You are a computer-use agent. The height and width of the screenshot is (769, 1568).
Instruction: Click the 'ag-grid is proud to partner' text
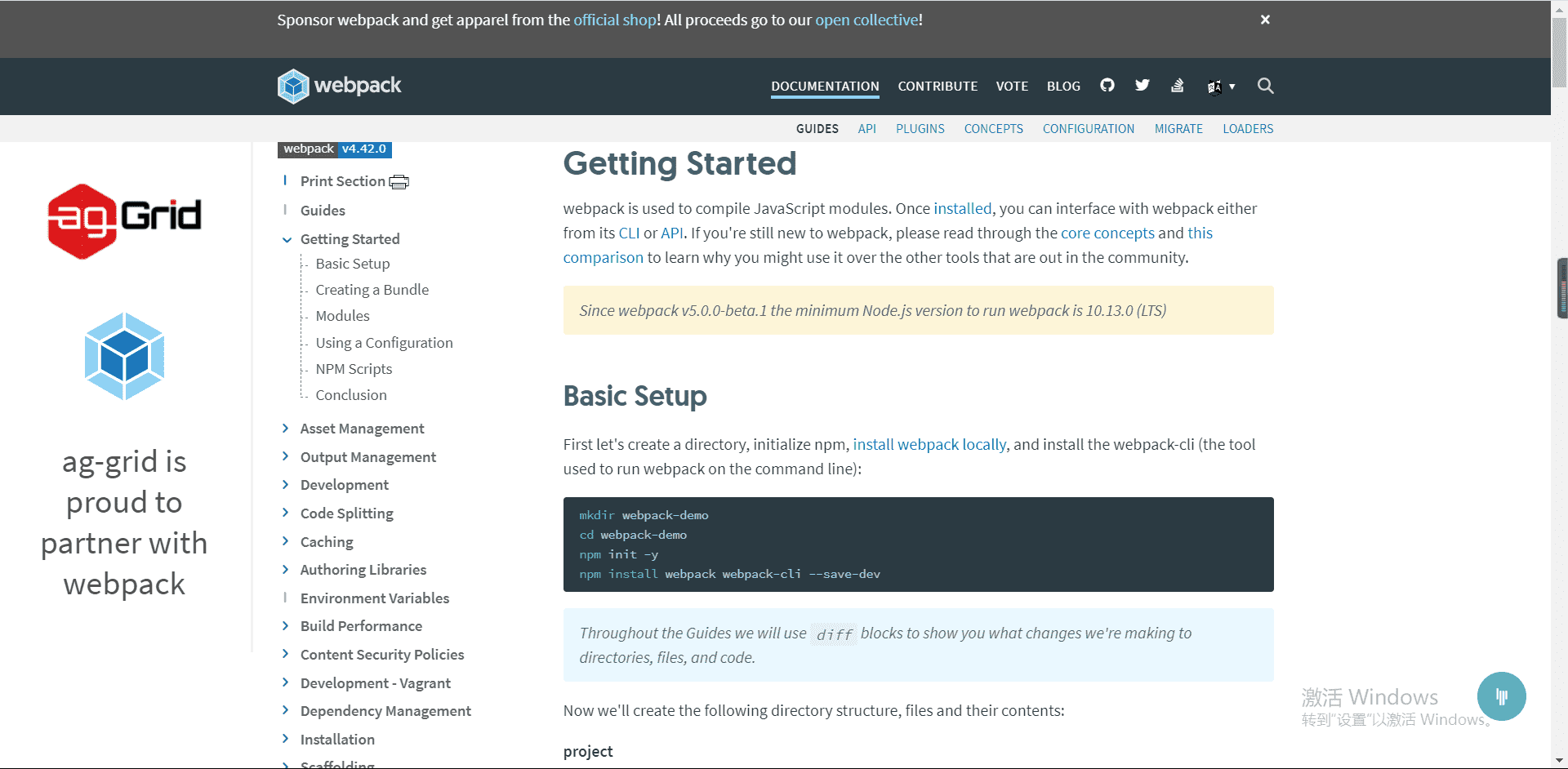tap(124, 522)
